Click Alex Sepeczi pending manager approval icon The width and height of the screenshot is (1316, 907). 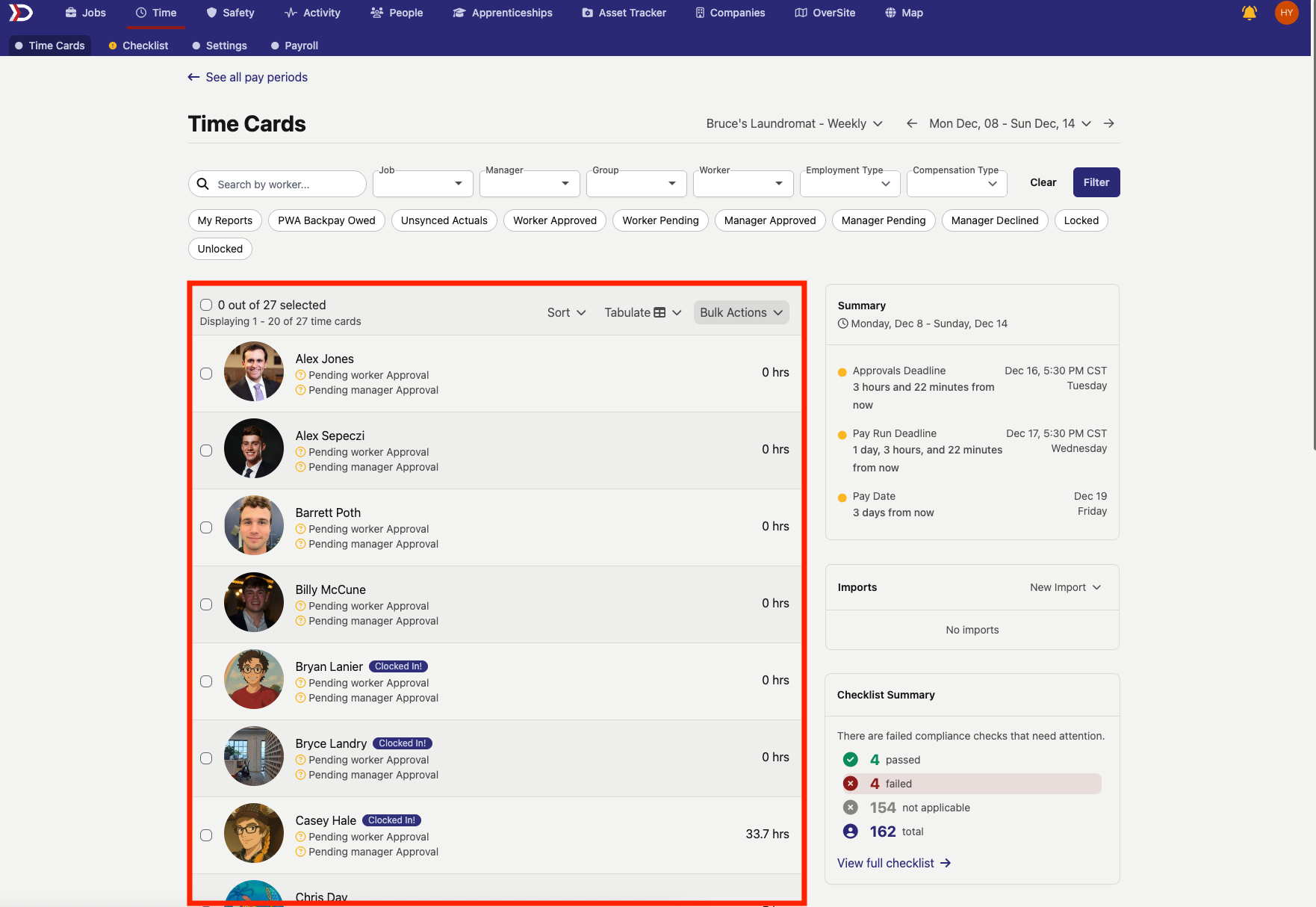click(300, 467)
